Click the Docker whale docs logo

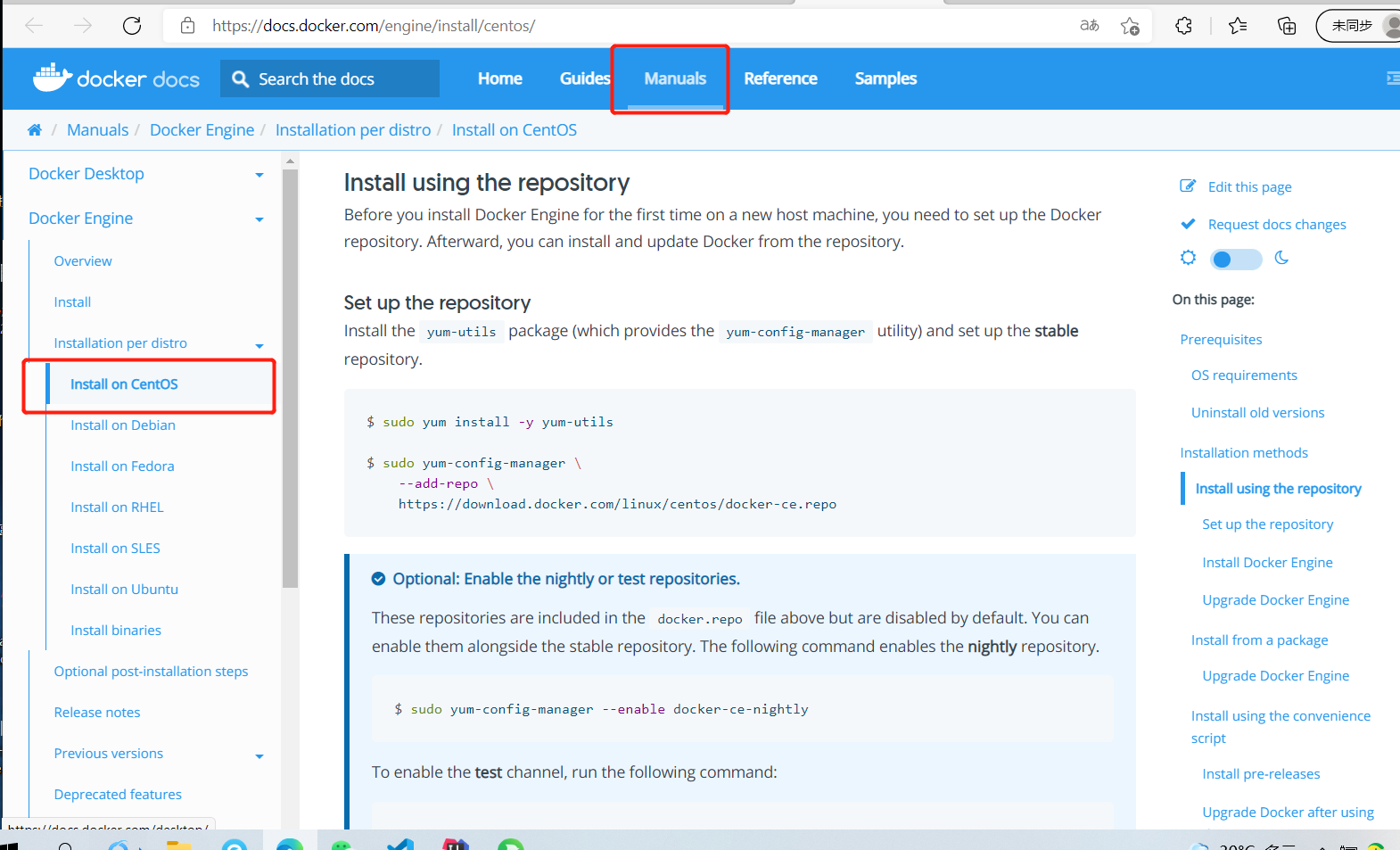coord(116,78)
